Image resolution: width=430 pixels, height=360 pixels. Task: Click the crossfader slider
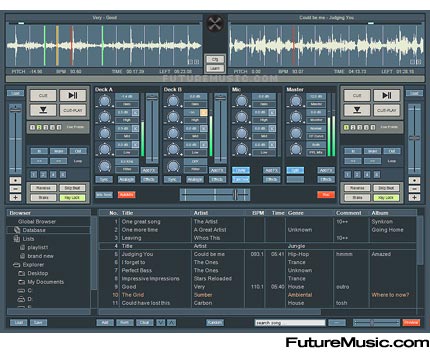215,195
